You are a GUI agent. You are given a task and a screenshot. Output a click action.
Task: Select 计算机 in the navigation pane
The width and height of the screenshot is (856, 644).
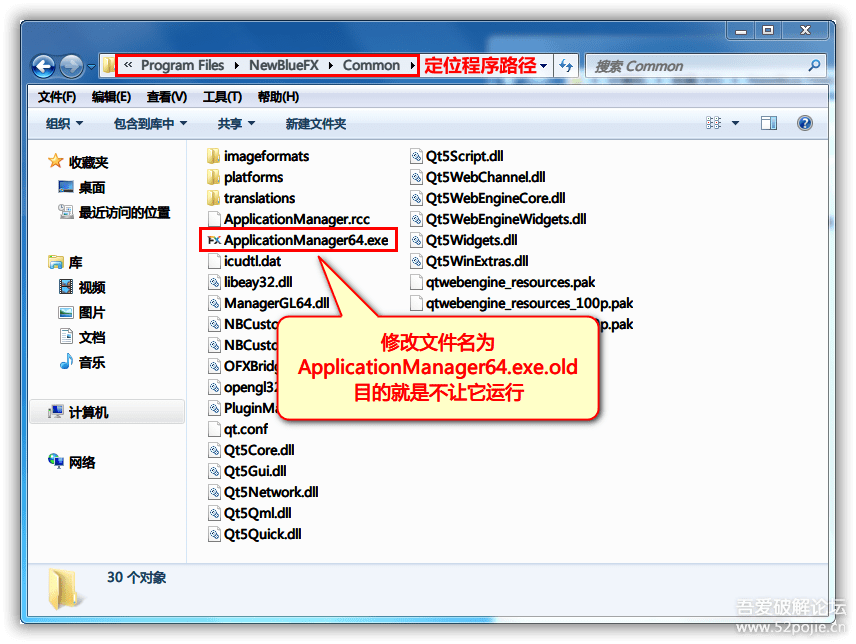pos(88,412)
